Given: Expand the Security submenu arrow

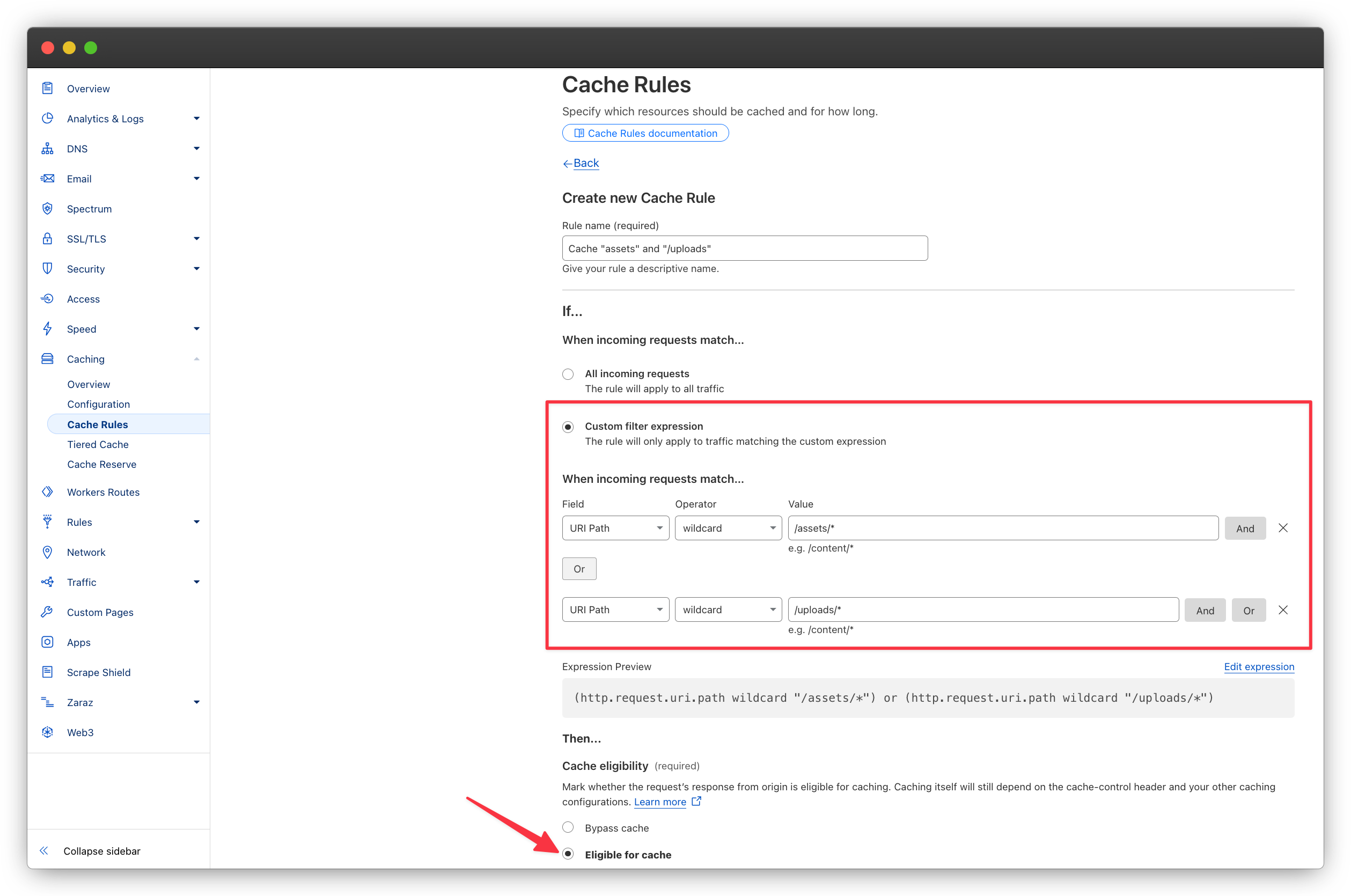Looking at the screenshot, I should (x=196, y=269).
